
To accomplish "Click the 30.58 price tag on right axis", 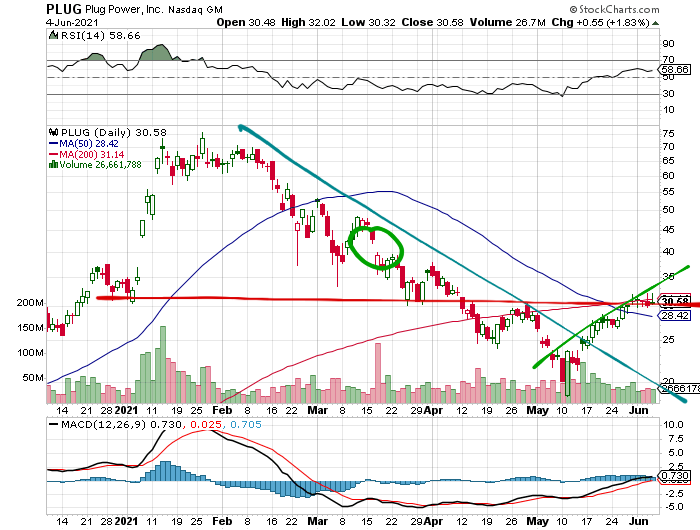I will click(675, 302).
